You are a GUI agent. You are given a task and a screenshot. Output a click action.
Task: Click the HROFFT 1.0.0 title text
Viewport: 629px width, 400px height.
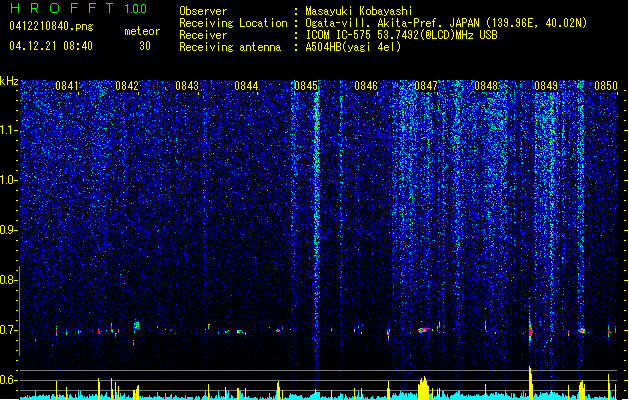click(78, 8)
